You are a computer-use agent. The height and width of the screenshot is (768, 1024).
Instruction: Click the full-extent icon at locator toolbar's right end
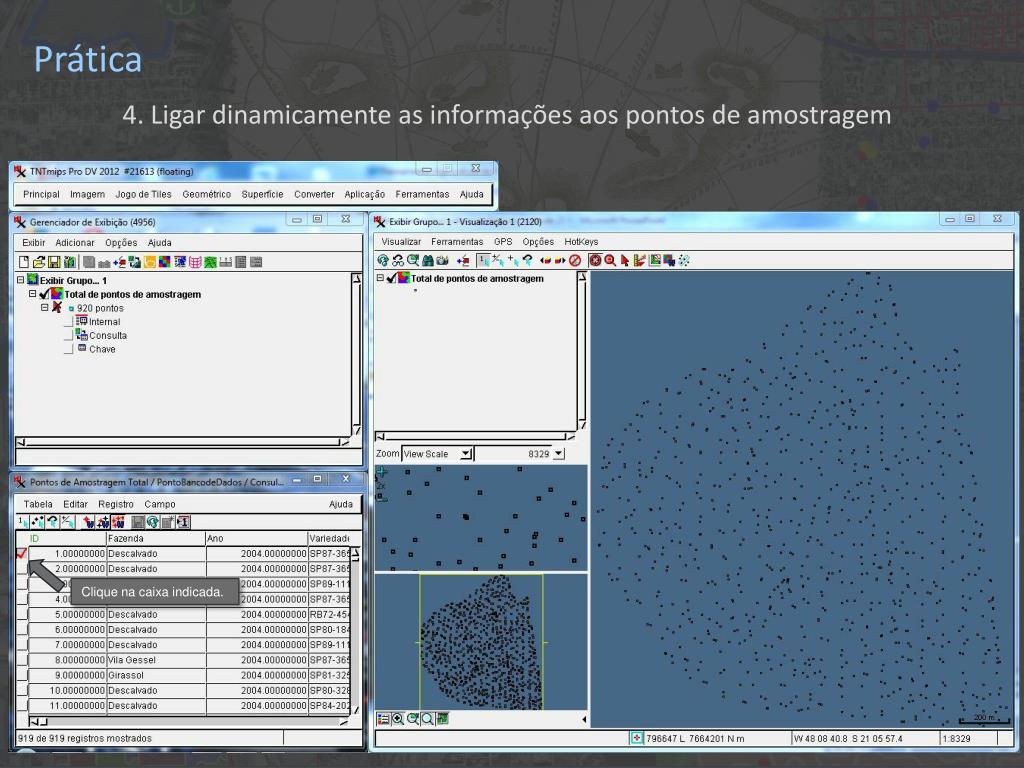tap(443, 719)
